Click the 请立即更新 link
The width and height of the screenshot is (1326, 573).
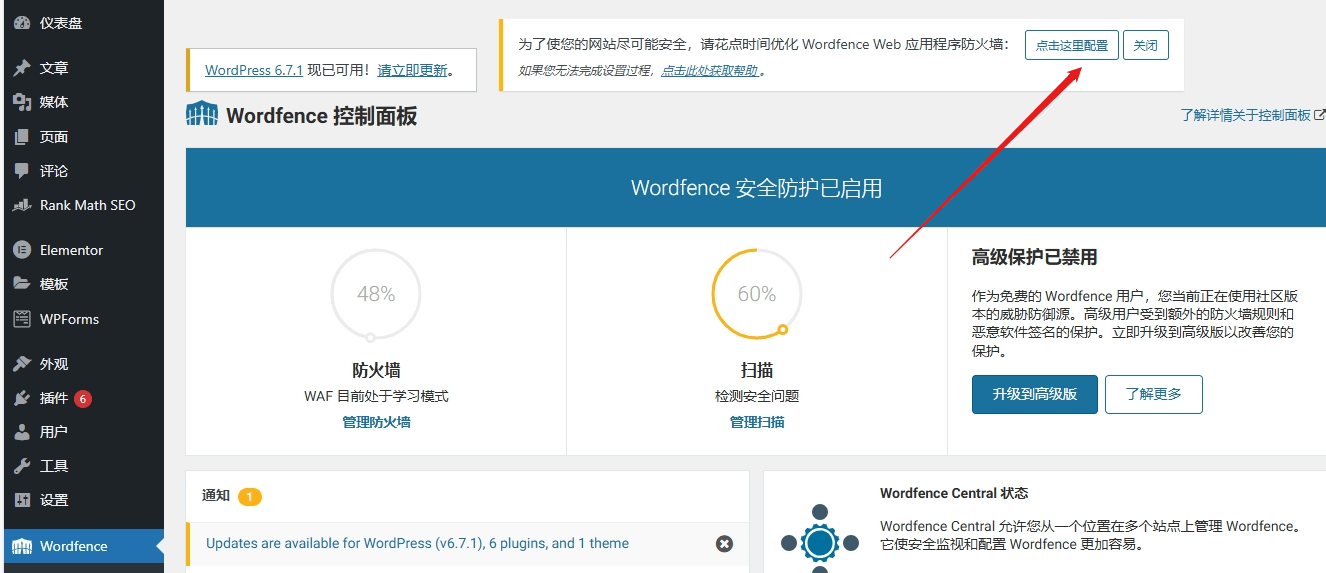point(412,70)
